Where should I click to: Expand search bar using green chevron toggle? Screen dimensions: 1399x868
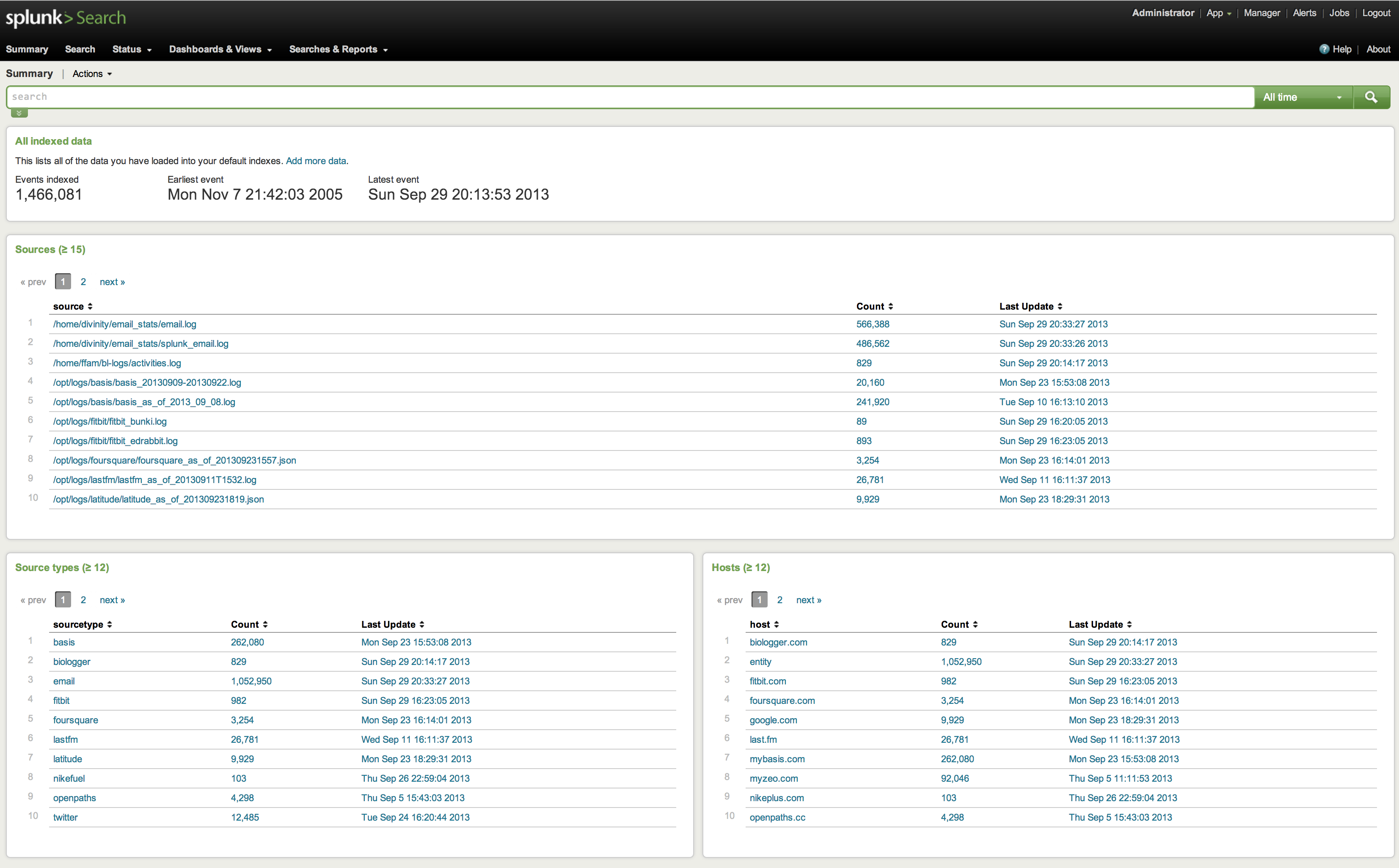click(19, 113)
